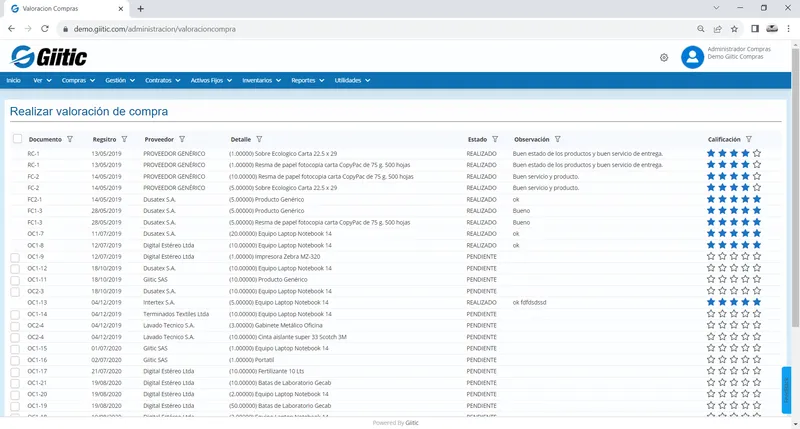Open the settings gear icon

tap(664, 58)
